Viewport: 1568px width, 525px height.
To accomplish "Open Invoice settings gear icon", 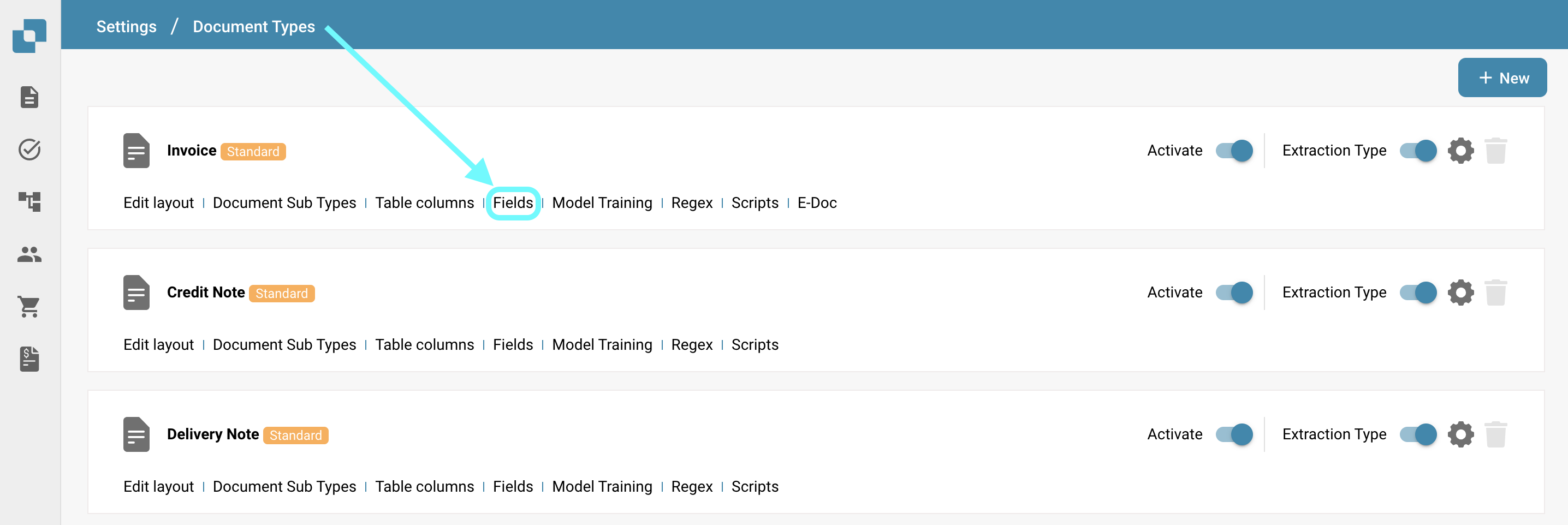I will [1460, 151].
